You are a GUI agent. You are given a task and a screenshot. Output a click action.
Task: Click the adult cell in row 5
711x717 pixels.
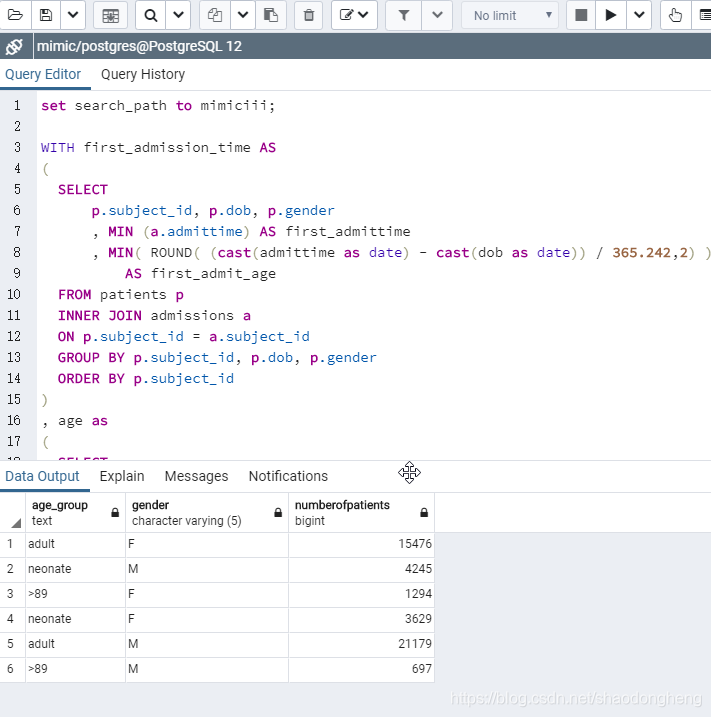coord(75,644)
